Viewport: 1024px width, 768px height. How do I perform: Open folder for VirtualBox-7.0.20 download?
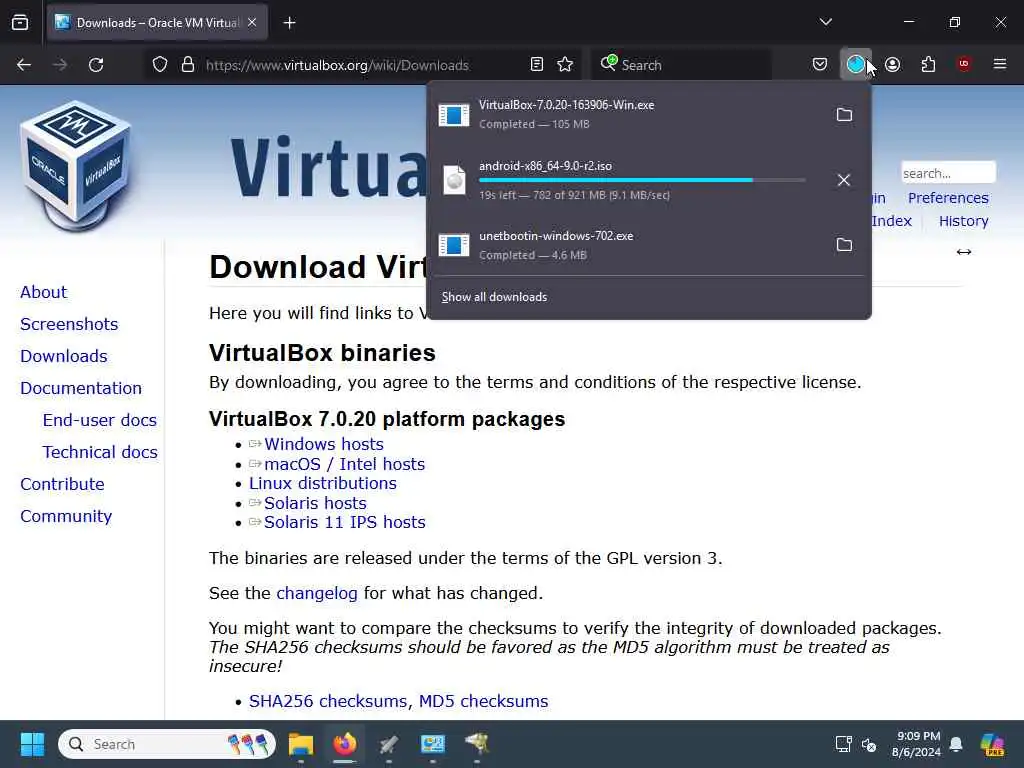844,115
